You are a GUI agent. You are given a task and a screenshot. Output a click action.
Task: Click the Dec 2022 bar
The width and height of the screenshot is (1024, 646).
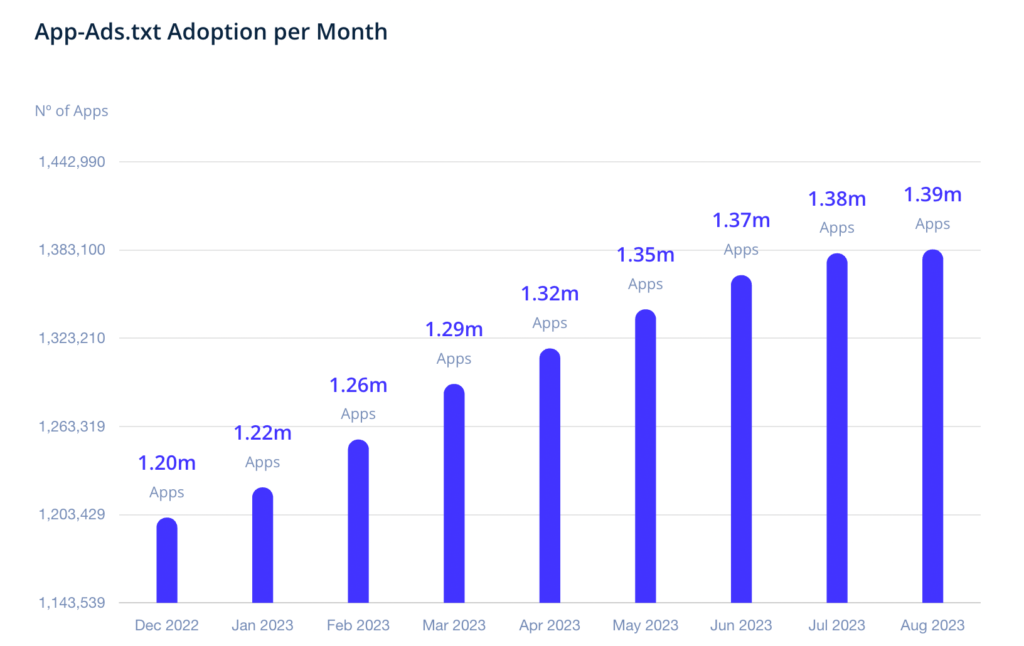pos(167,561)
